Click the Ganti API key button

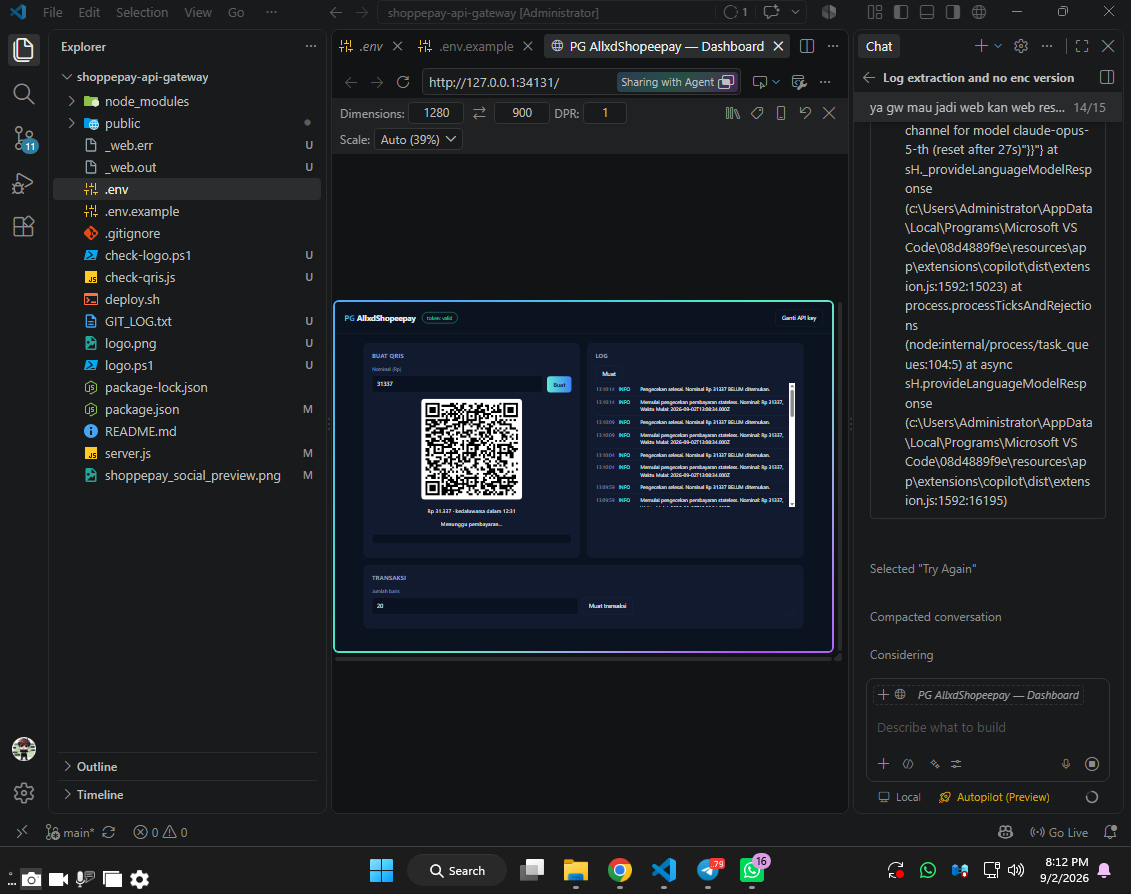tap(799, 318)
